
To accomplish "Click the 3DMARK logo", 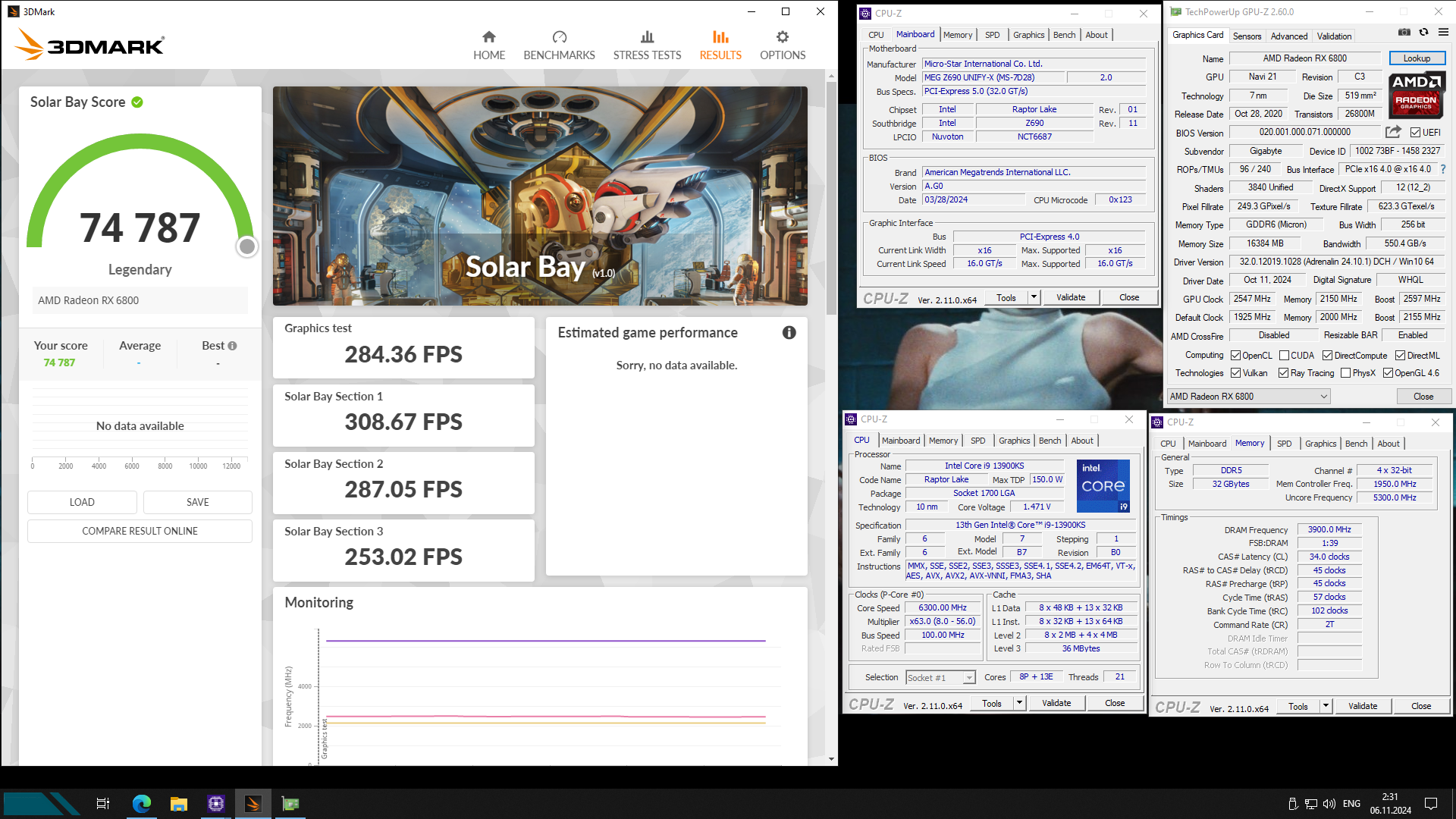I will point(89,45).
